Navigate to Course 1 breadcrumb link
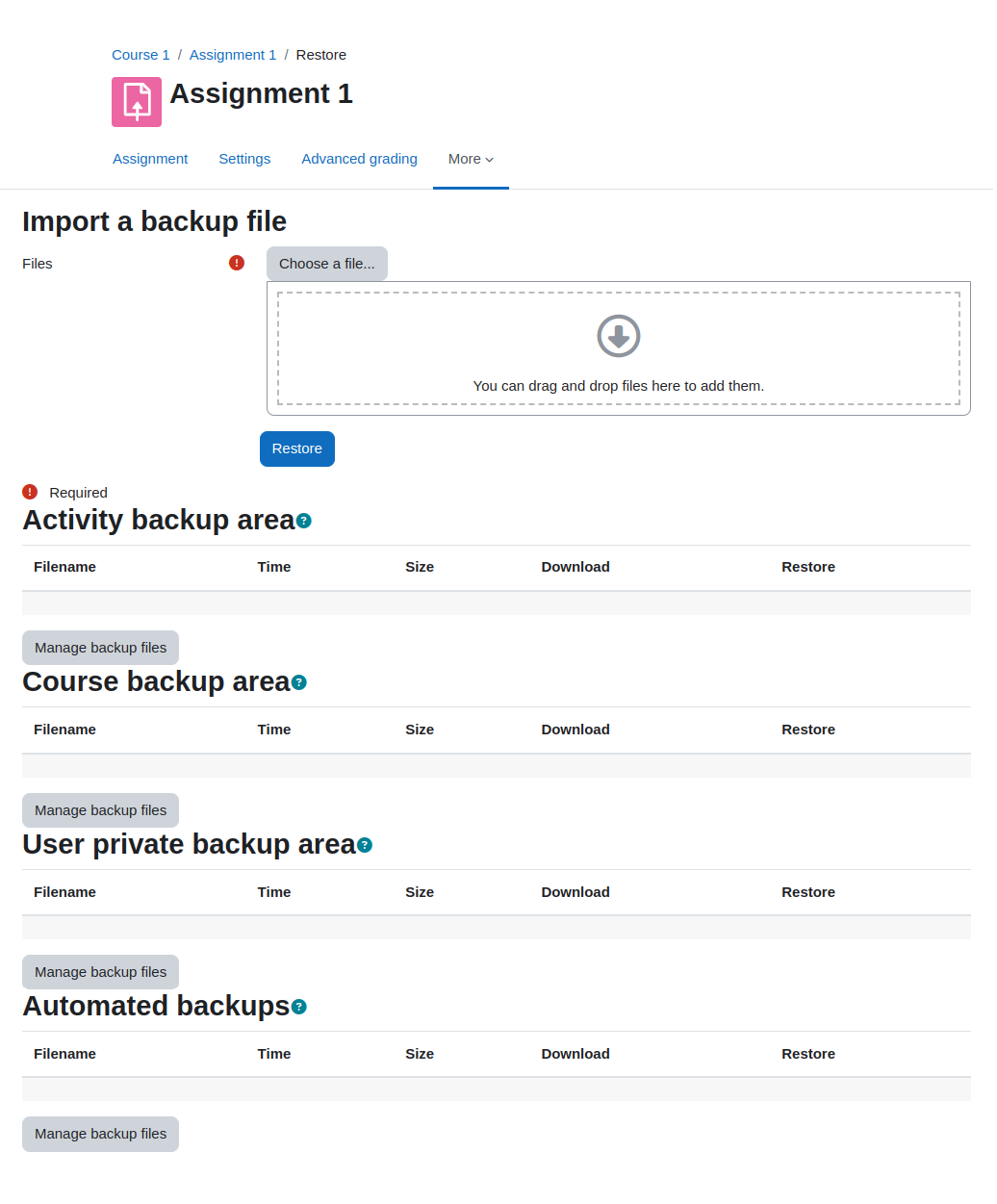The image size is (997, 1204). point(141,55)
